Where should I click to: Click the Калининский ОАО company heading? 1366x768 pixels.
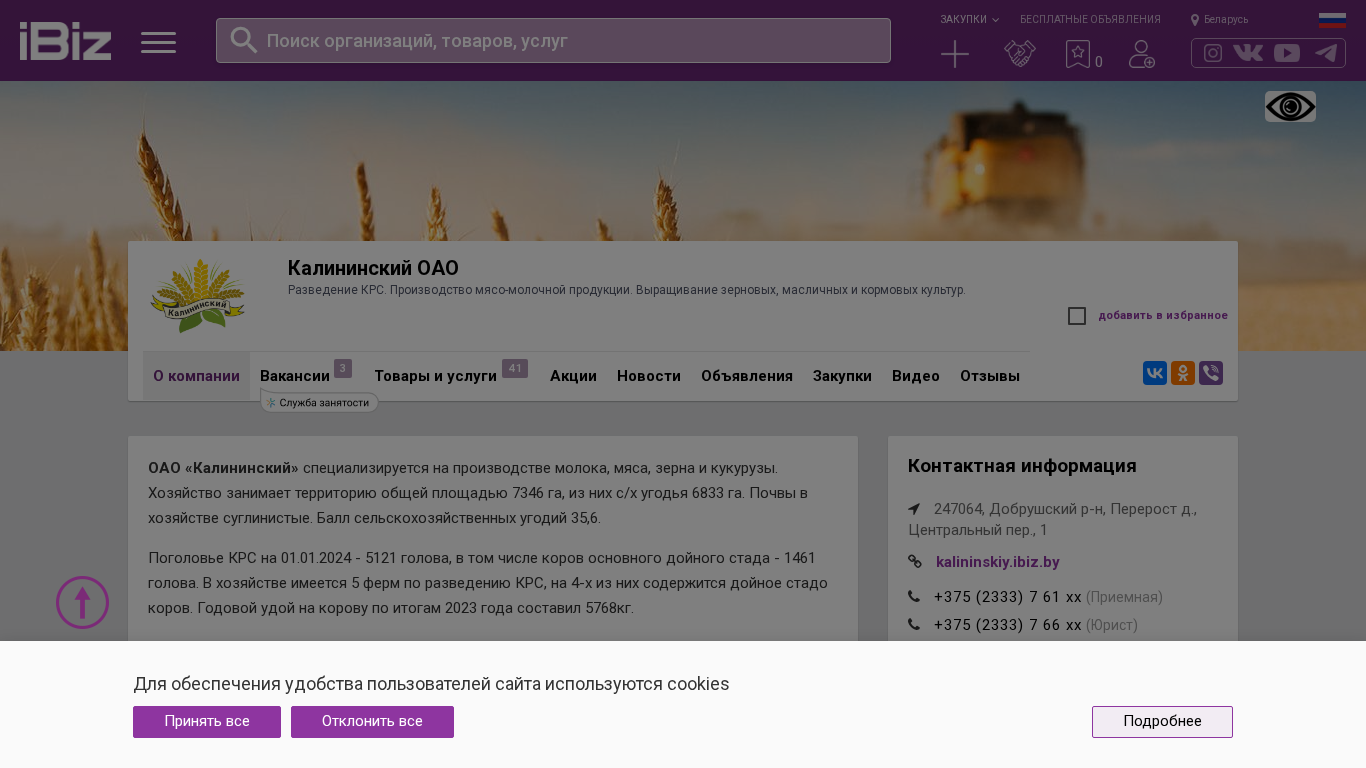tap(373, 268)
